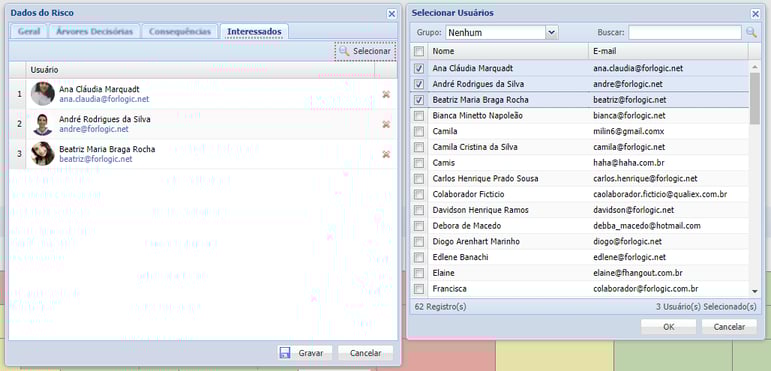This screenshot has height=371, width=771.
Task: Click the scrollbar up arrow in user list
Action: [755, 66]
